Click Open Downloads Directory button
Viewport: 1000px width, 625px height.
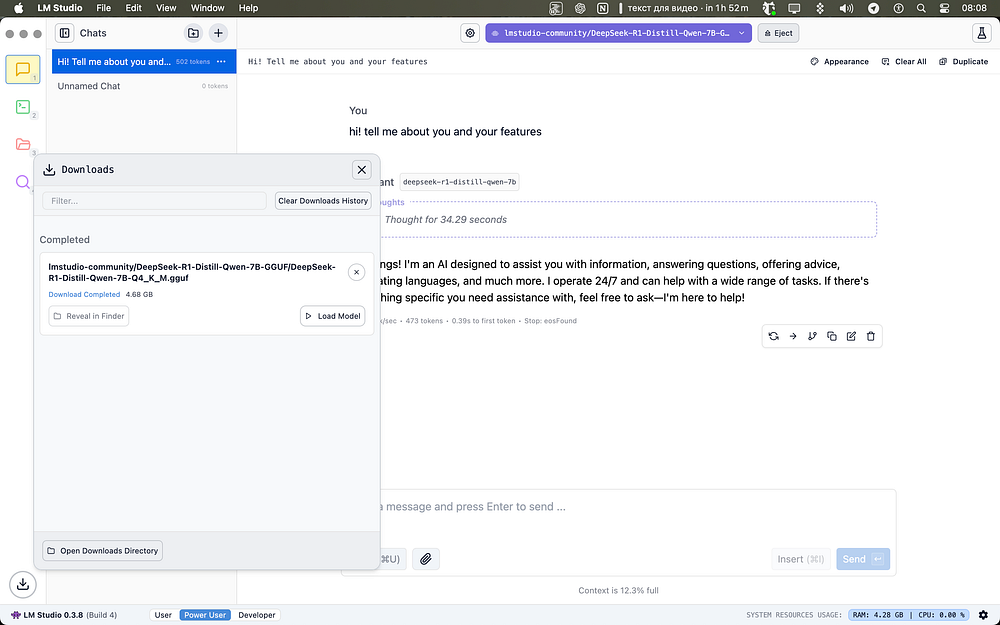tap(103, 550)
